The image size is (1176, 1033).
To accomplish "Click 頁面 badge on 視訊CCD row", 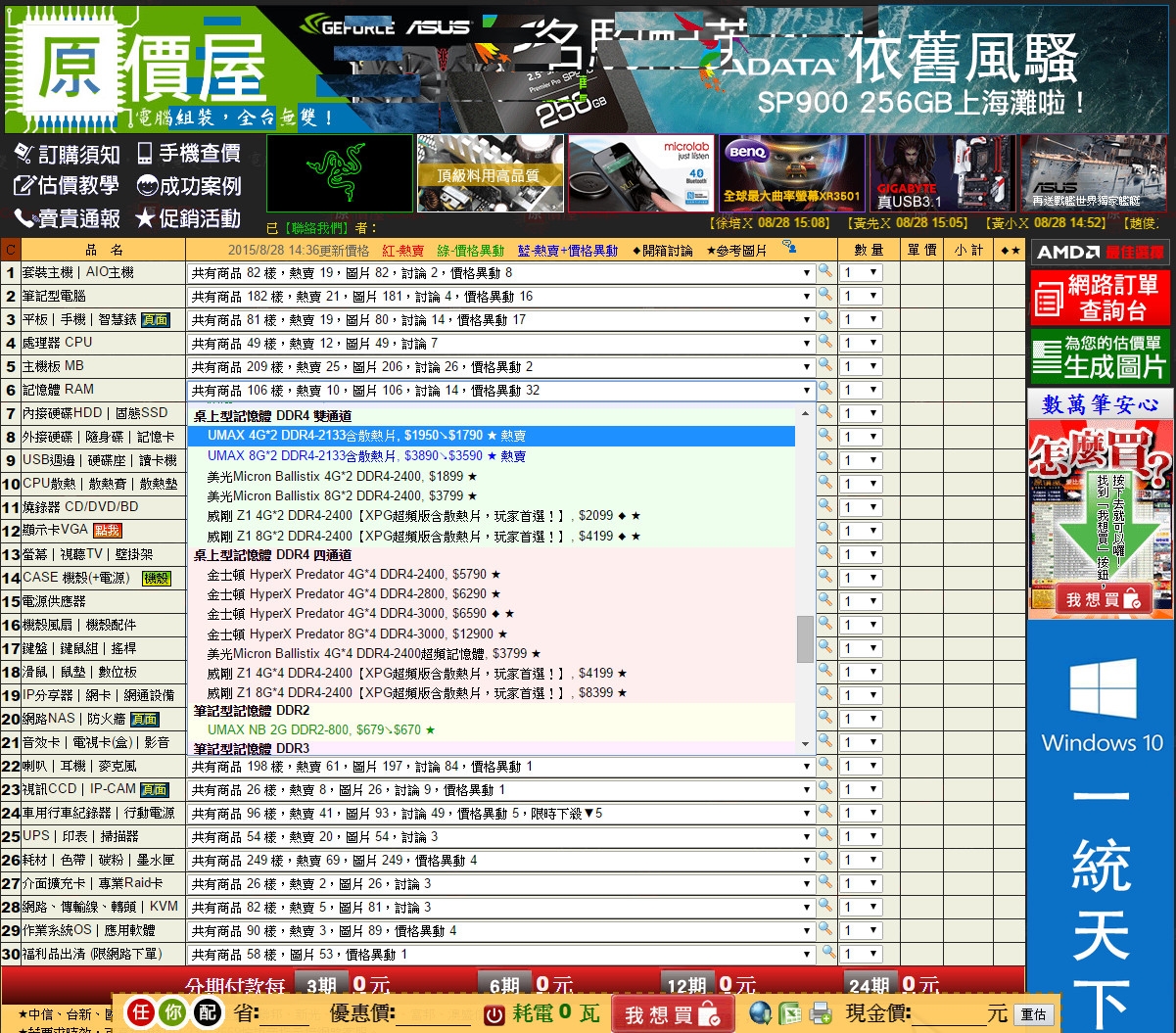I will (154, 789).
